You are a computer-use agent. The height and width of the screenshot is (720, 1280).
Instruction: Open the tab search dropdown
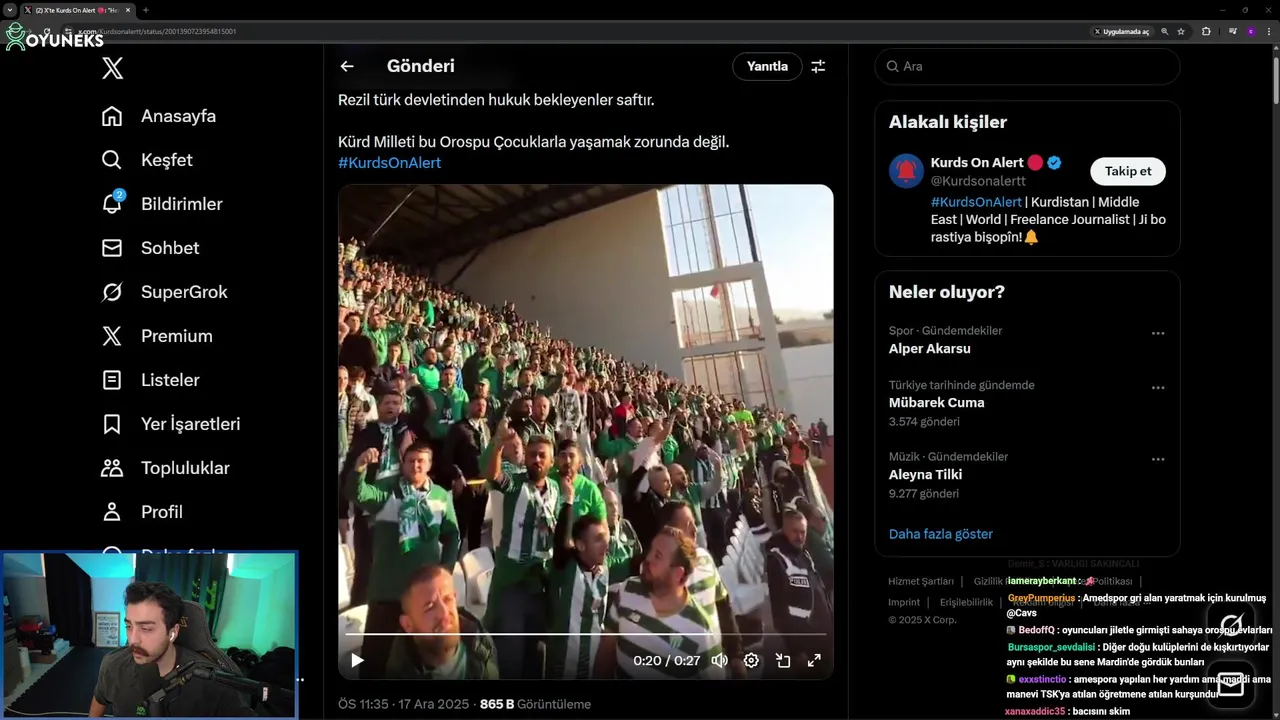[9, 10]
